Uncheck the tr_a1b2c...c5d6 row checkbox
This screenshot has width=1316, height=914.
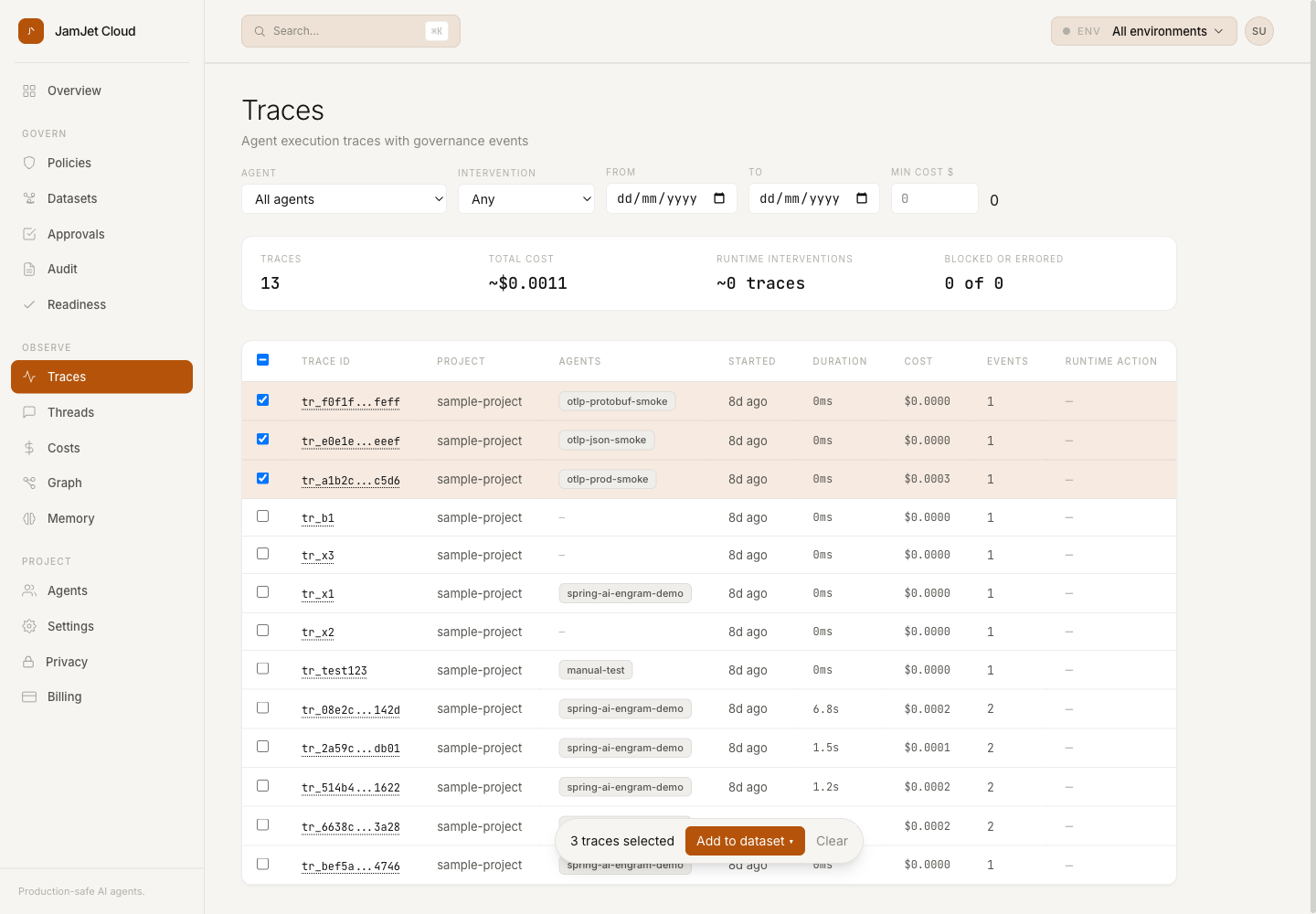tap(263, 478)
